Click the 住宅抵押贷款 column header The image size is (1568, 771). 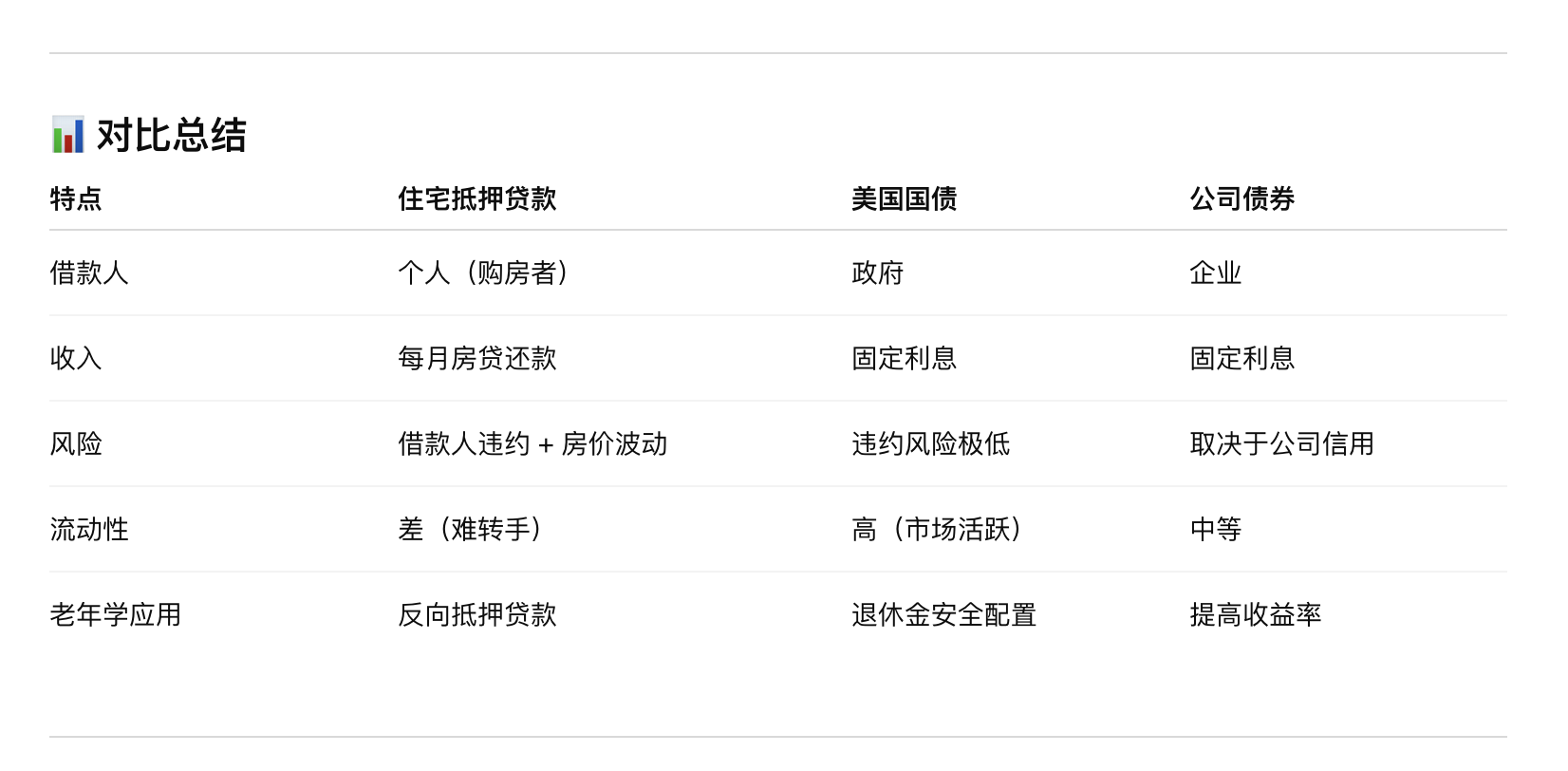click(476, 198)
